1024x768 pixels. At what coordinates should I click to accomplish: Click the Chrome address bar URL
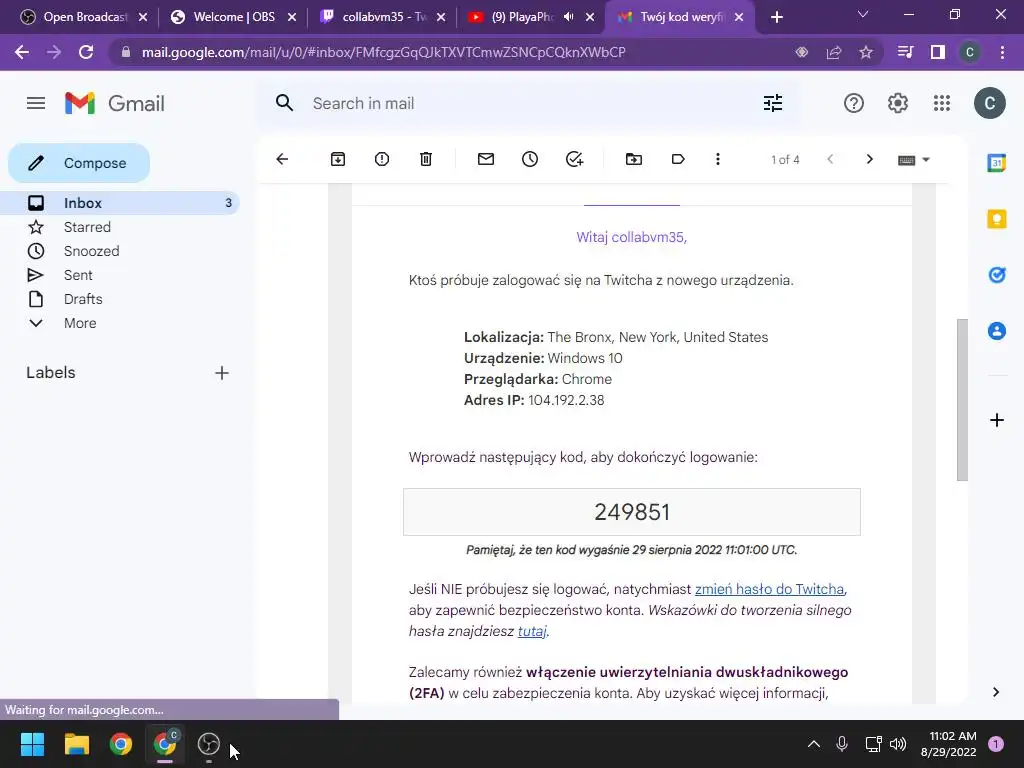pos(383,52)
